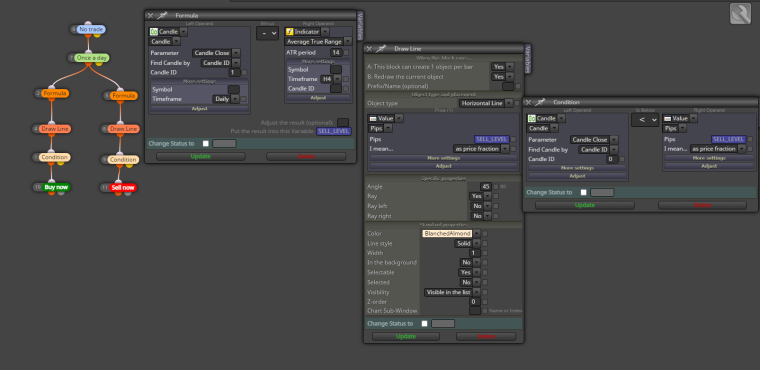Close the Condition panel with its X icon
The height and width of the screenshot is (370, 760).
(x=528, y=102)
